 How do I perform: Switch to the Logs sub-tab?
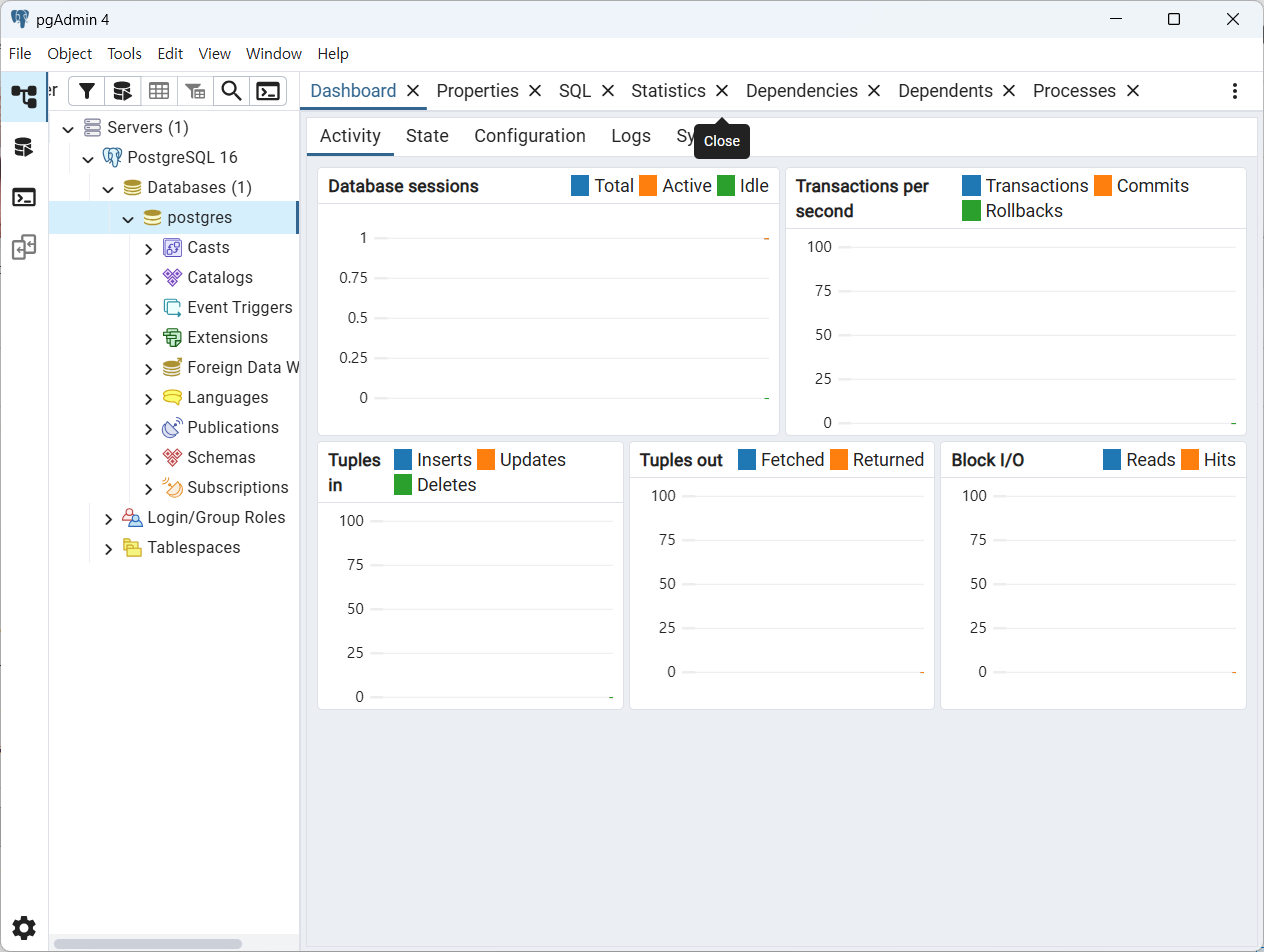tap(631, 136)
